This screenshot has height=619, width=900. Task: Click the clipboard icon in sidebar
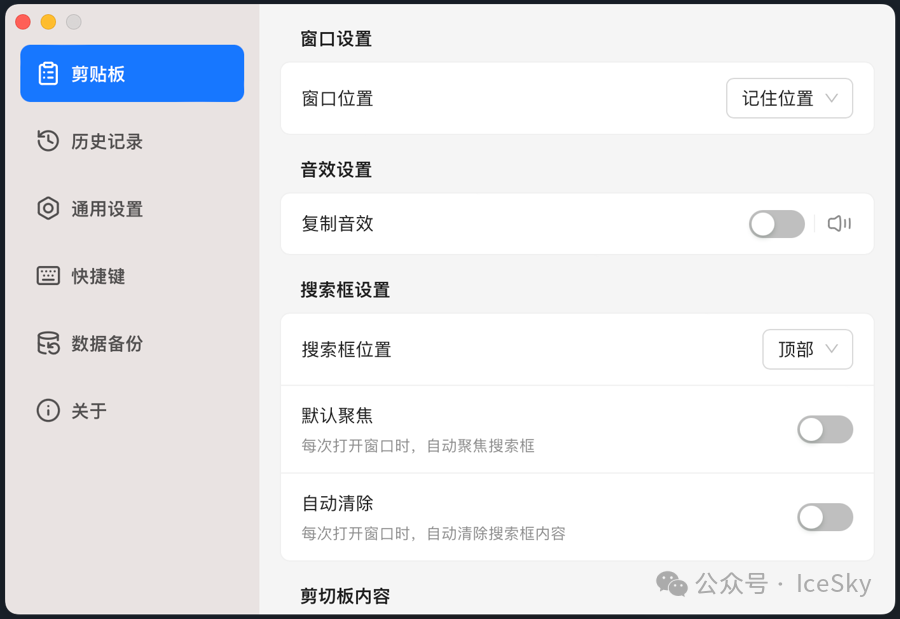click(x=48, y=74)
